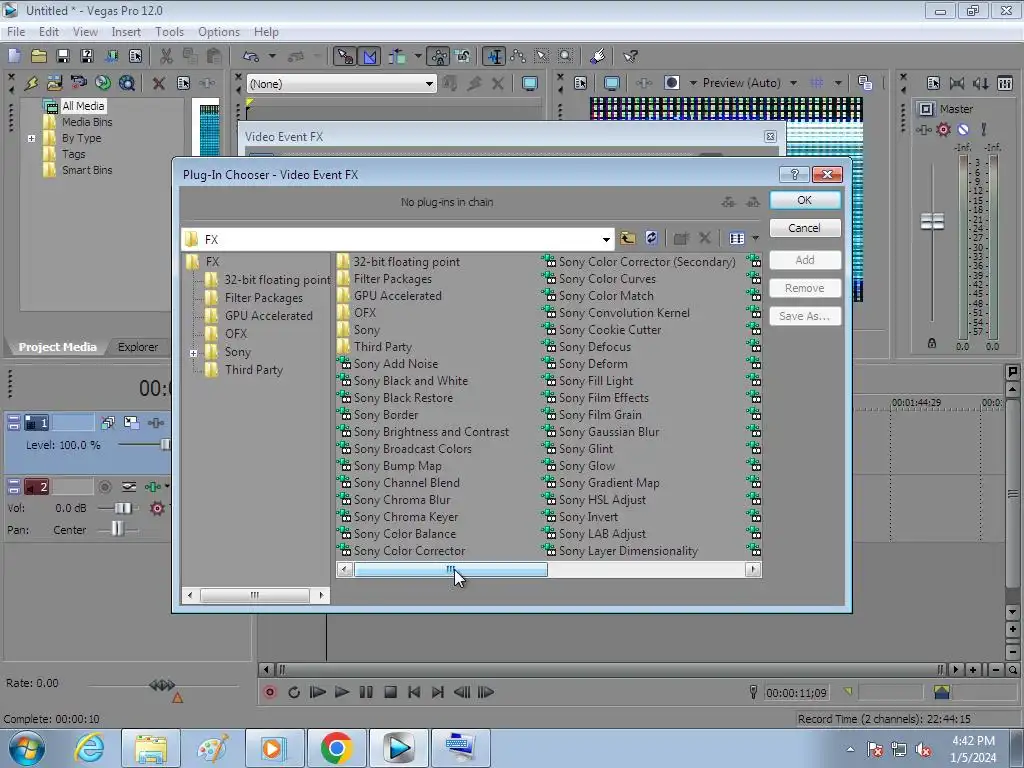Screen dimensions: 1024x768
Task: Toggle Loop Playback button in transport
Action: [294, 692]
